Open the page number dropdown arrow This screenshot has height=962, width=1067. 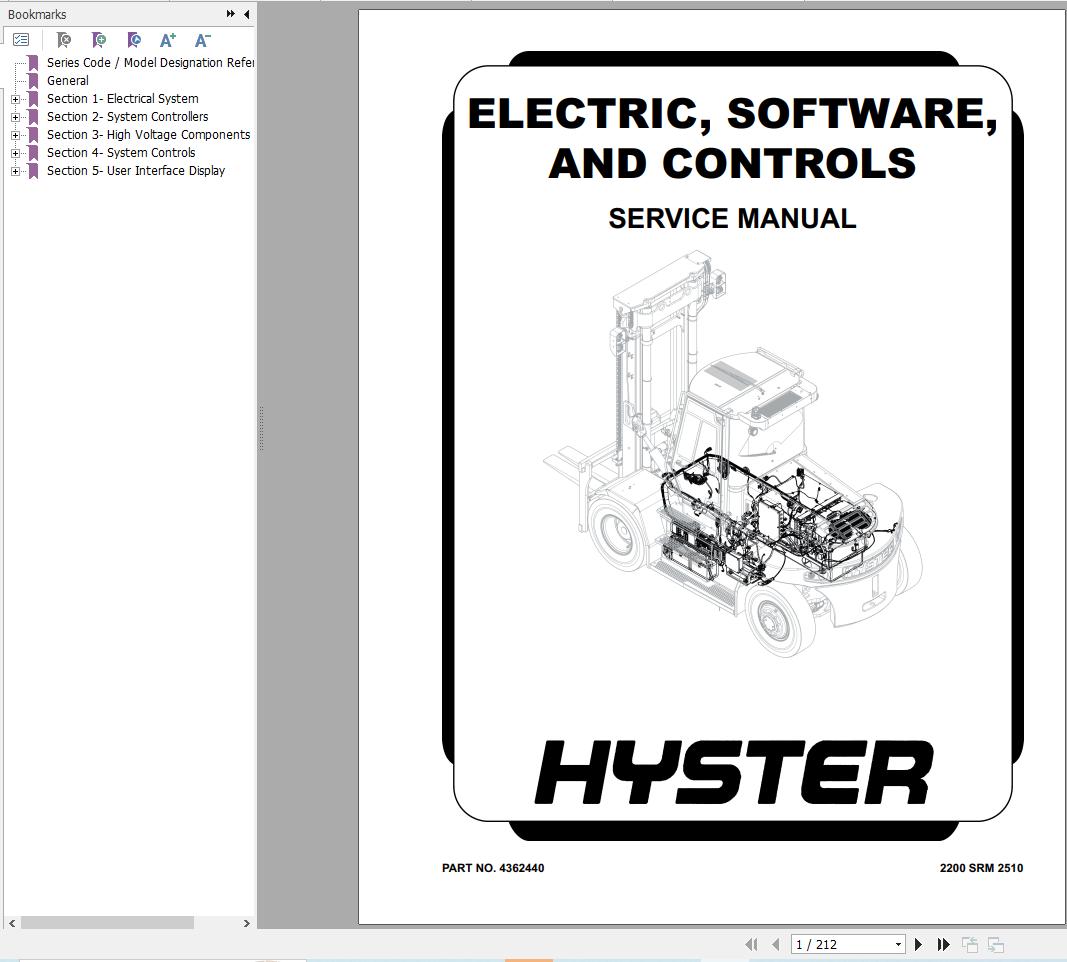tap(898, 944)
